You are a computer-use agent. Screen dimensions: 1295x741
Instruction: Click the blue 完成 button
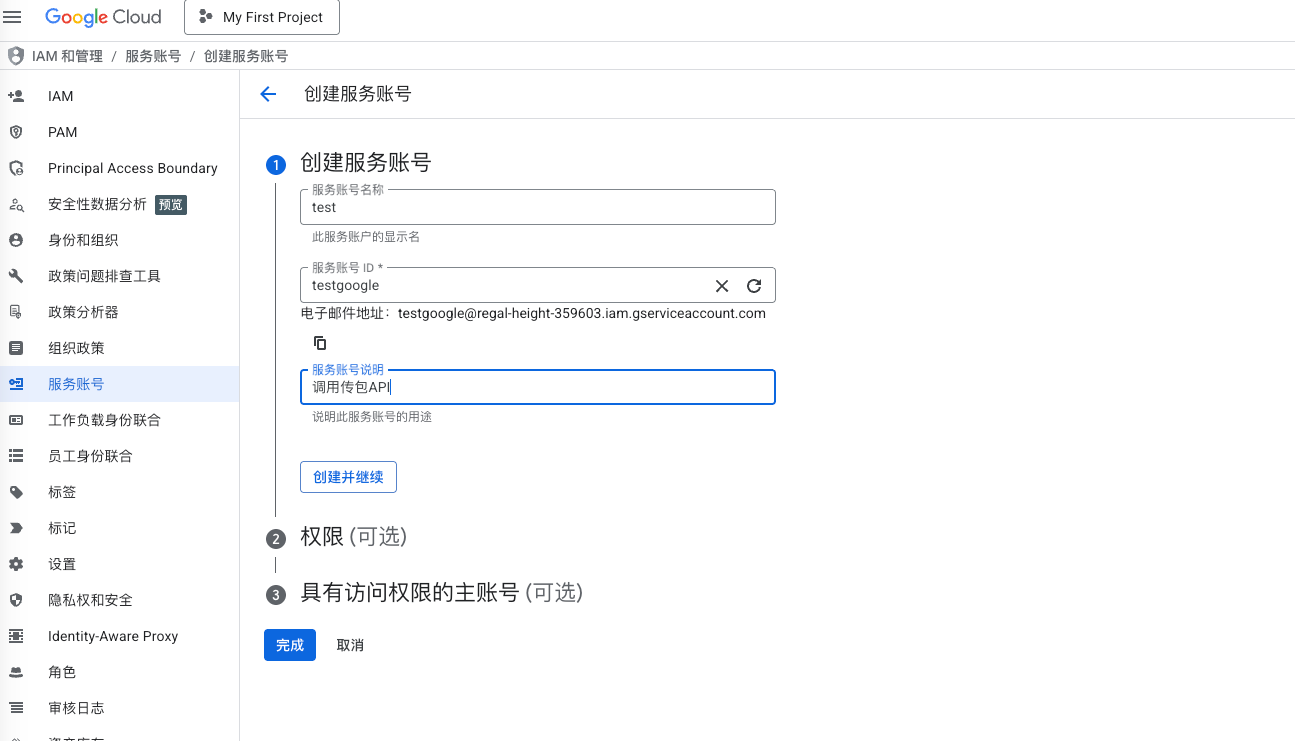point(290,645)
